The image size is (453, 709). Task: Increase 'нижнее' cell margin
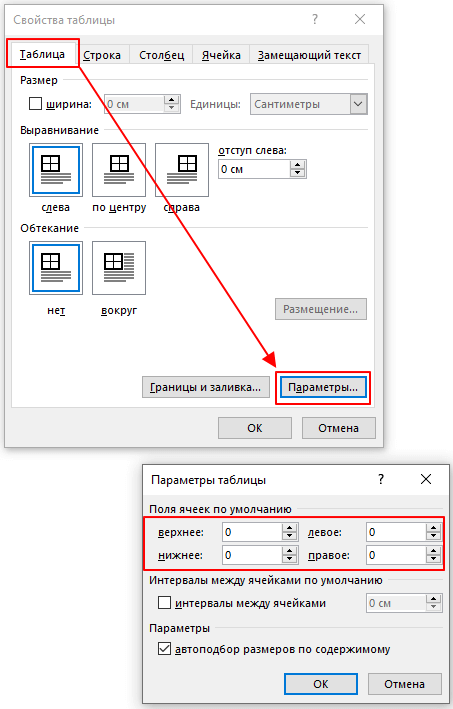tap(289, 551)
